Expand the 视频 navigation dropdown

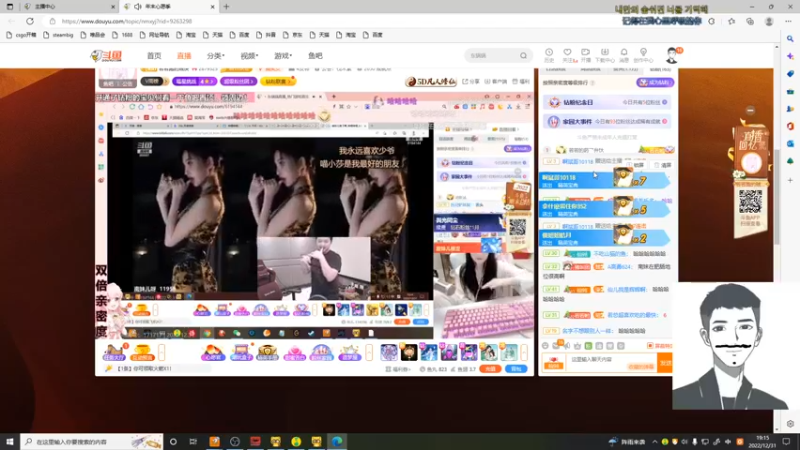[x=249, y=56]
